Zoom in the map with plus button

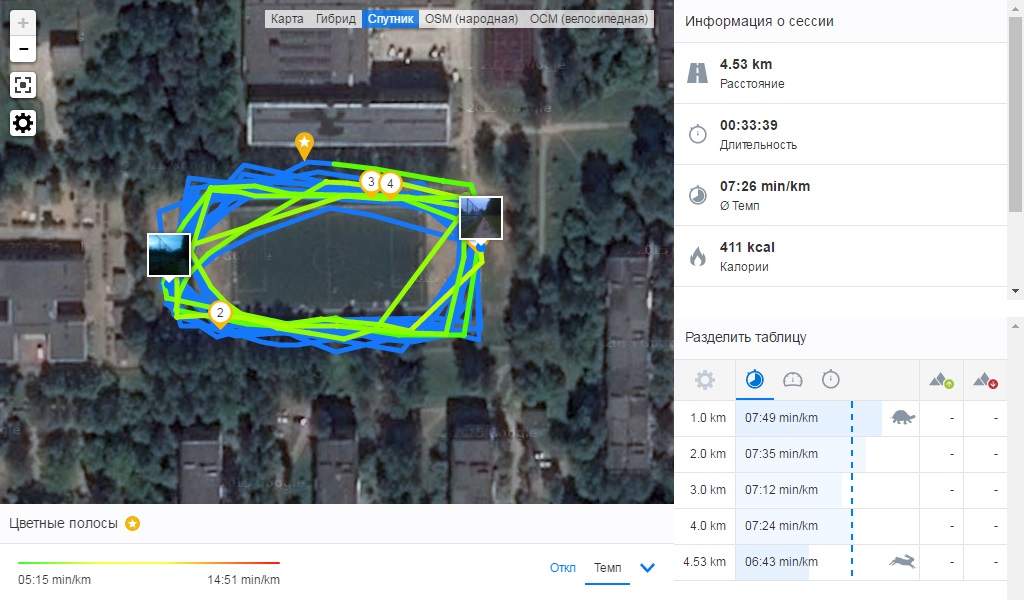coord(23,24)
